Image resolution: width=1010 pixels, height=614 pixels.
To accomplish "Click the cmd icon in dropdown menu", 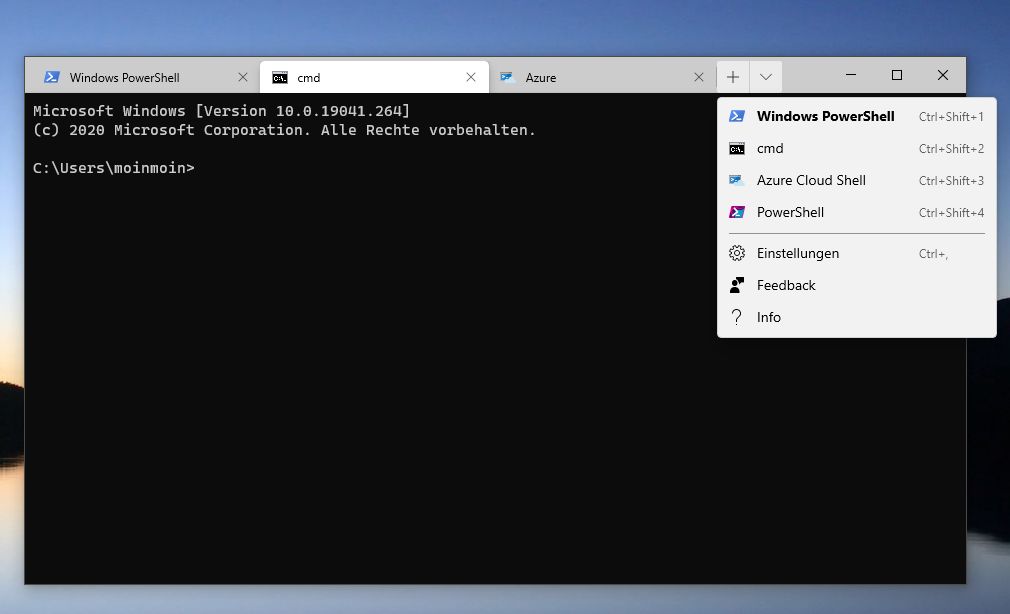I will [737, 149].
